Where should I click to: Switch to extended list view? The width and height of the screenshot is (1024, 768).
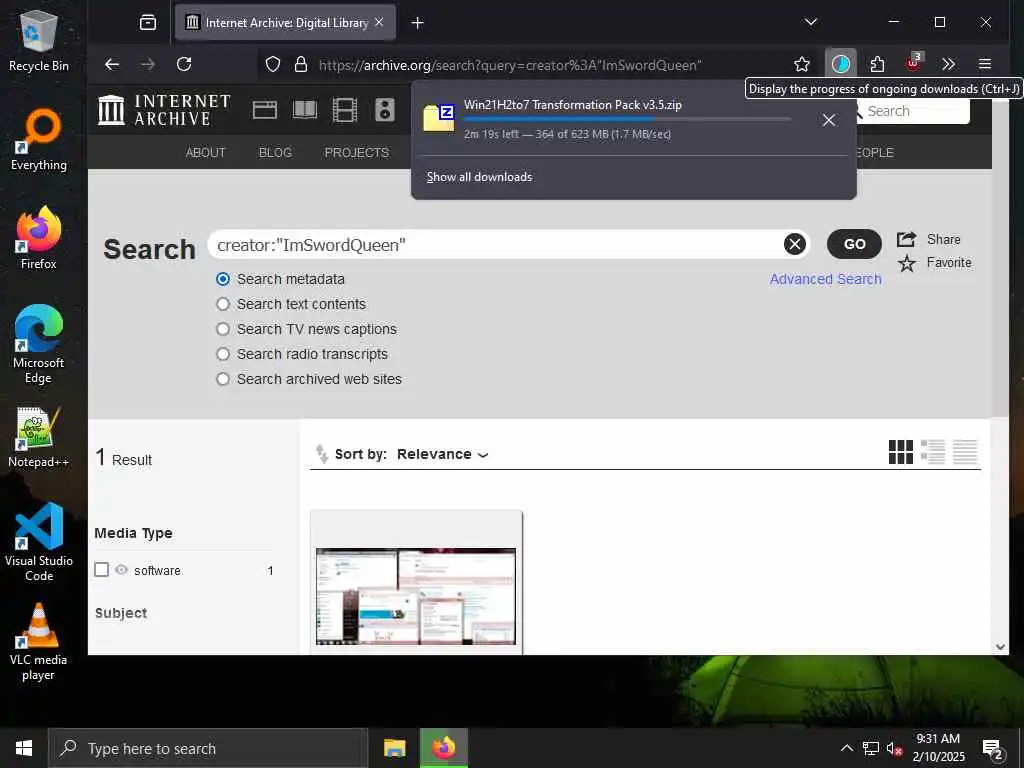coord(933,452)
